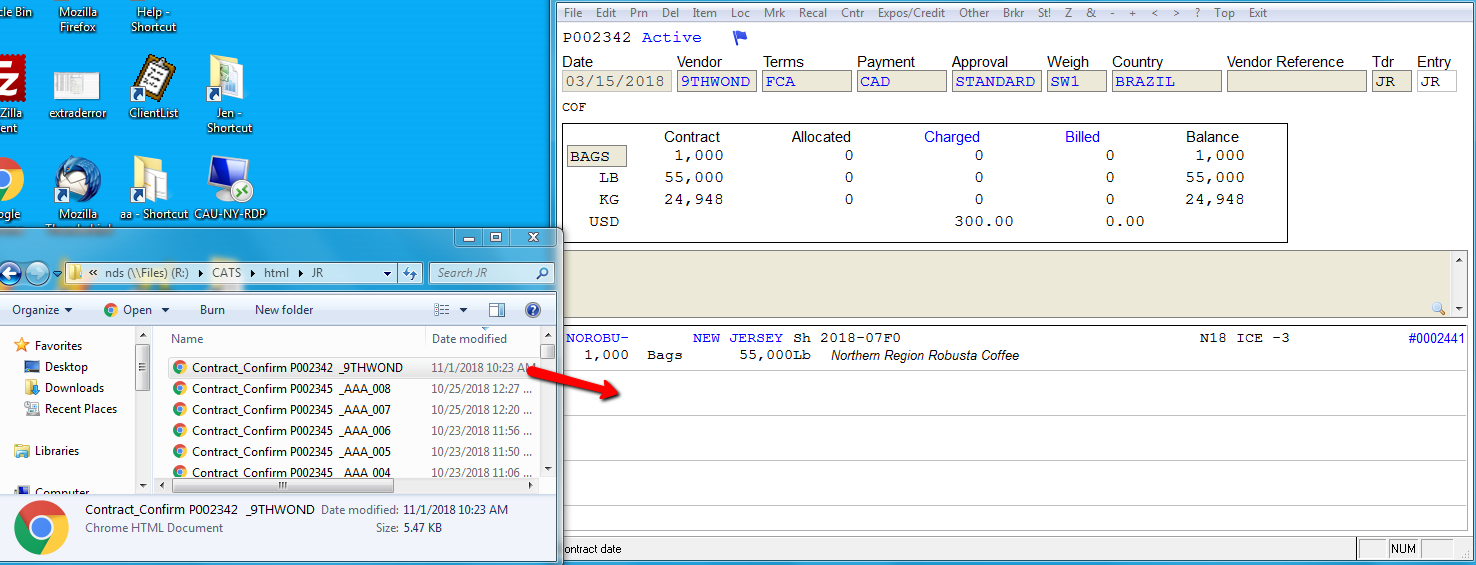Click the Billed column header
1476x565 pixels.
pos(1082,137)
